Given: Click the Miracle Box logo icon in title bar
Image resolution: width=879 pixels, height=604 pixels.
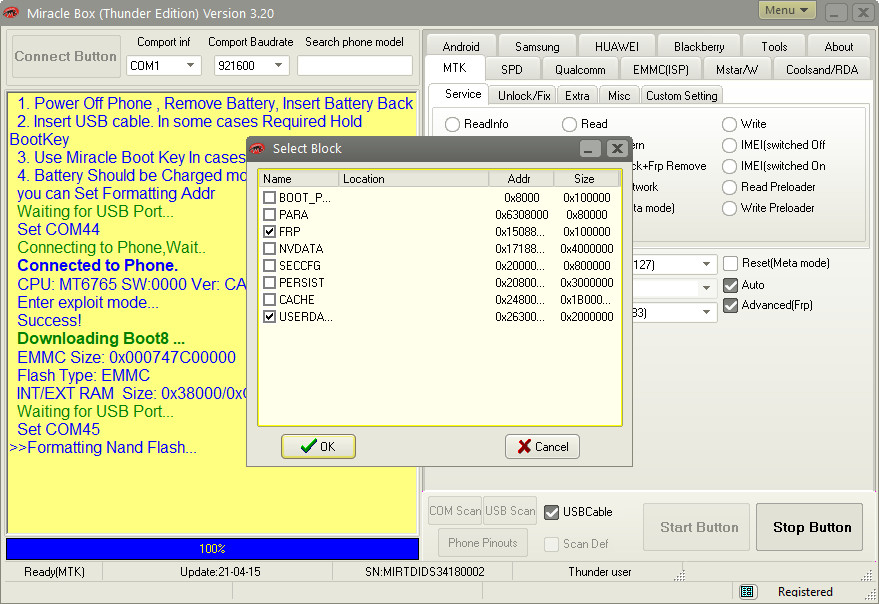Looking at the screenshot, I should (x=11, y=13).
